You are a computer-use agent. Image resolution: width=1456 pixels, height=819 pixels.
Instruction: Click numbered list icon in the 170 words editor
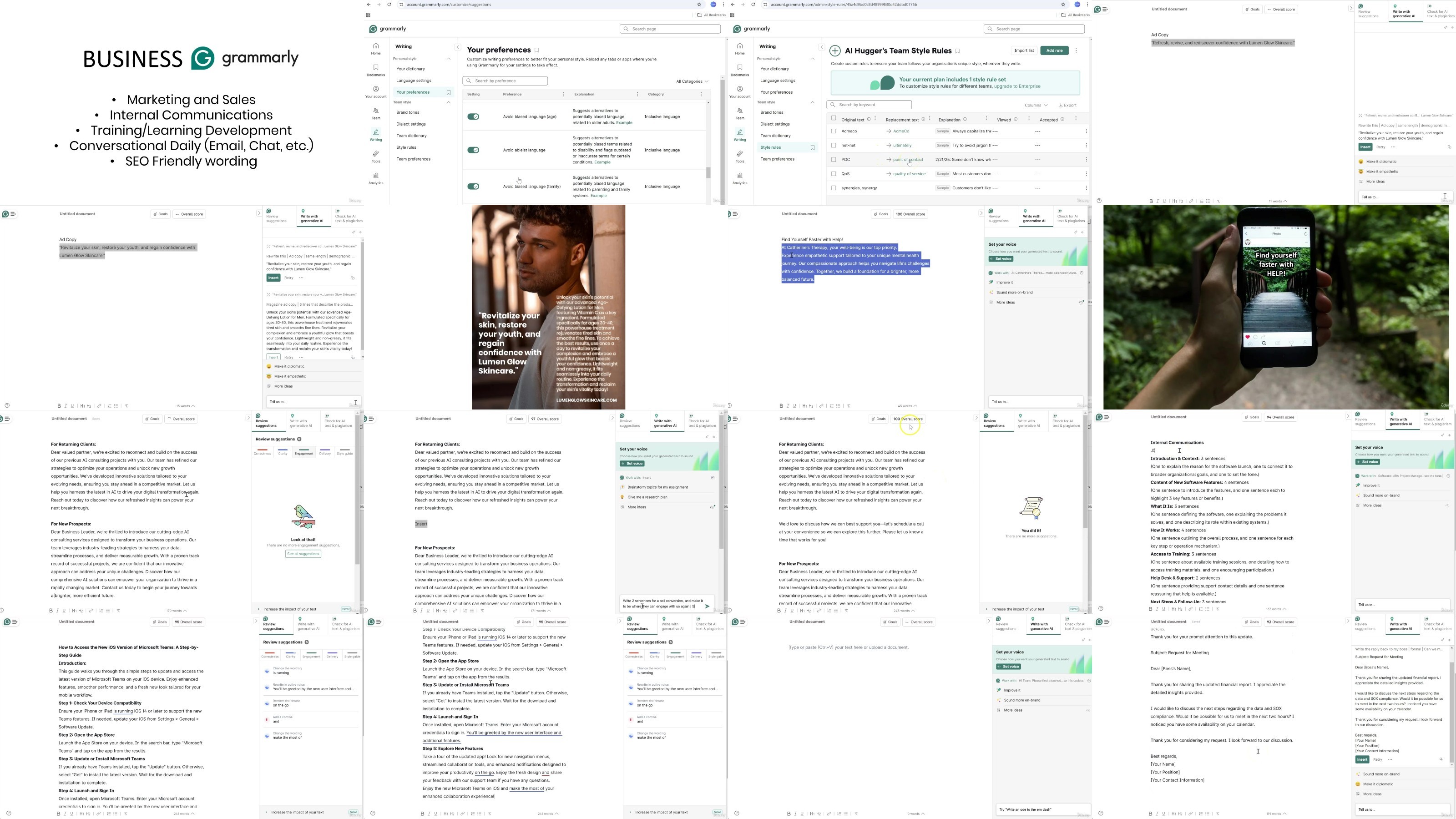[101, 611]
